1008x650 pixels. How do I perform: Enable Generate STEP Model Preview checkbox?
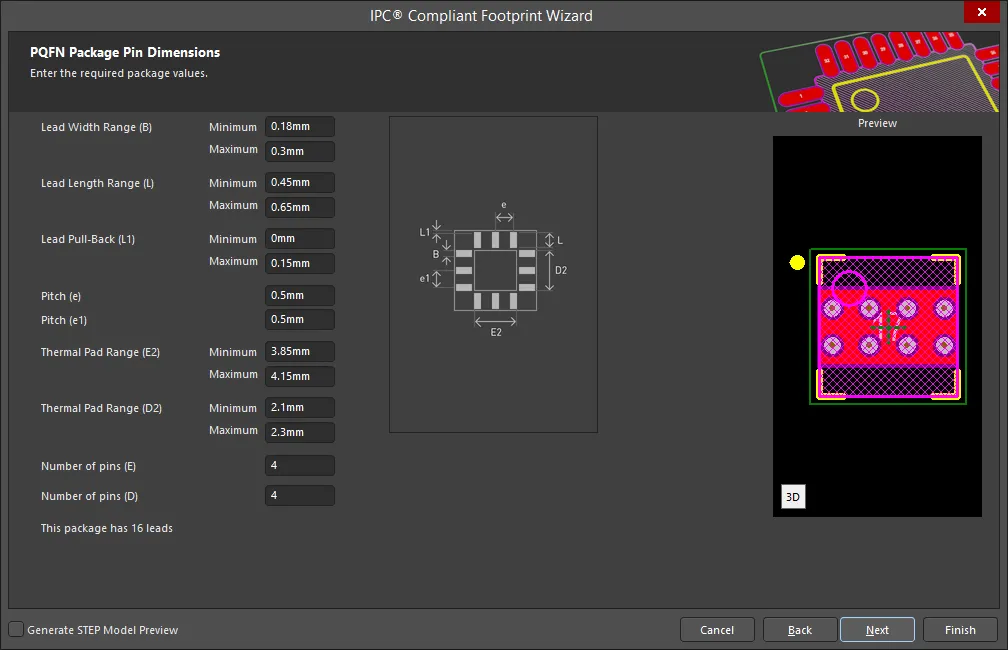coord(16,629)
